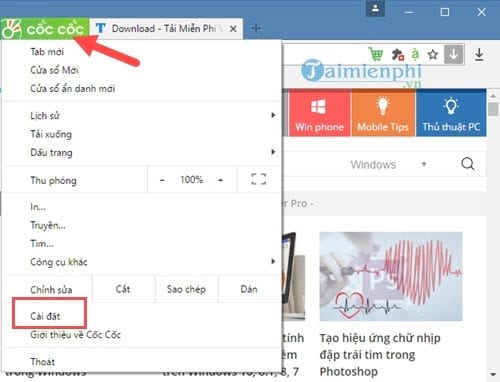
Task: Open the extensions puzzle icon
Action: pos(397,54)
